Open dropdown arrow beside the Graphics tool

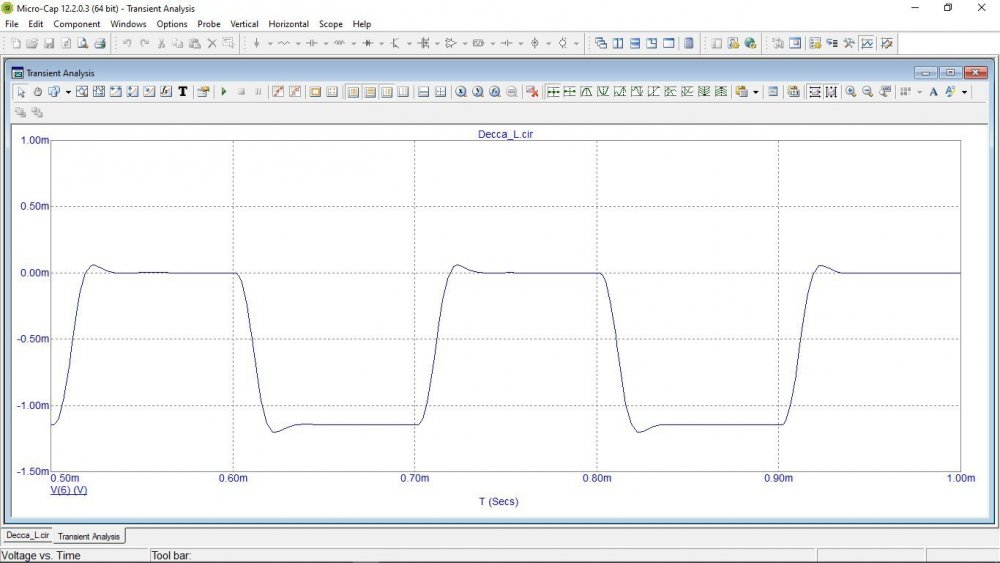[68, 92]
